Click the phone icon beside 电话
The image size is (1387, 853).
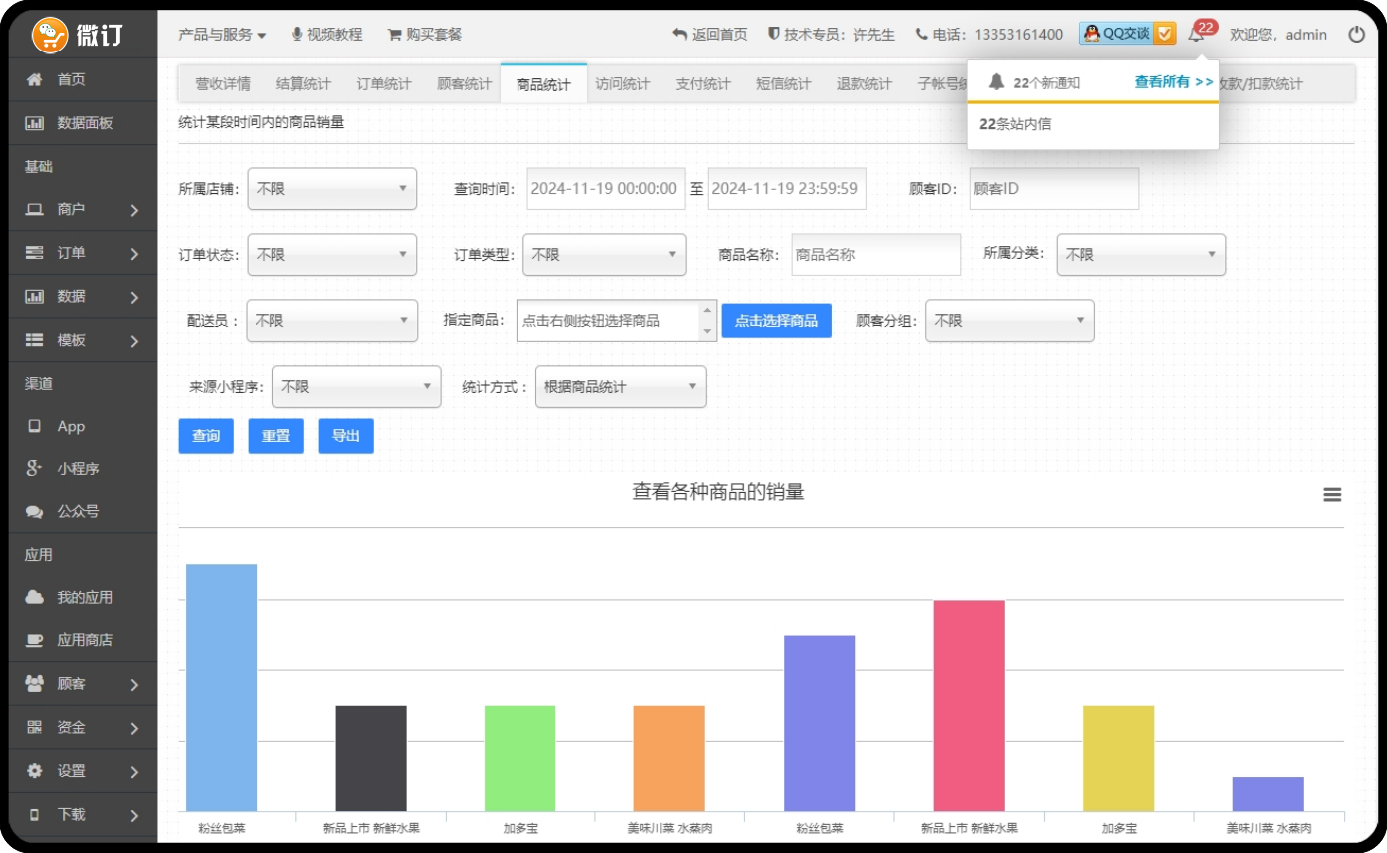coord(921,34)
